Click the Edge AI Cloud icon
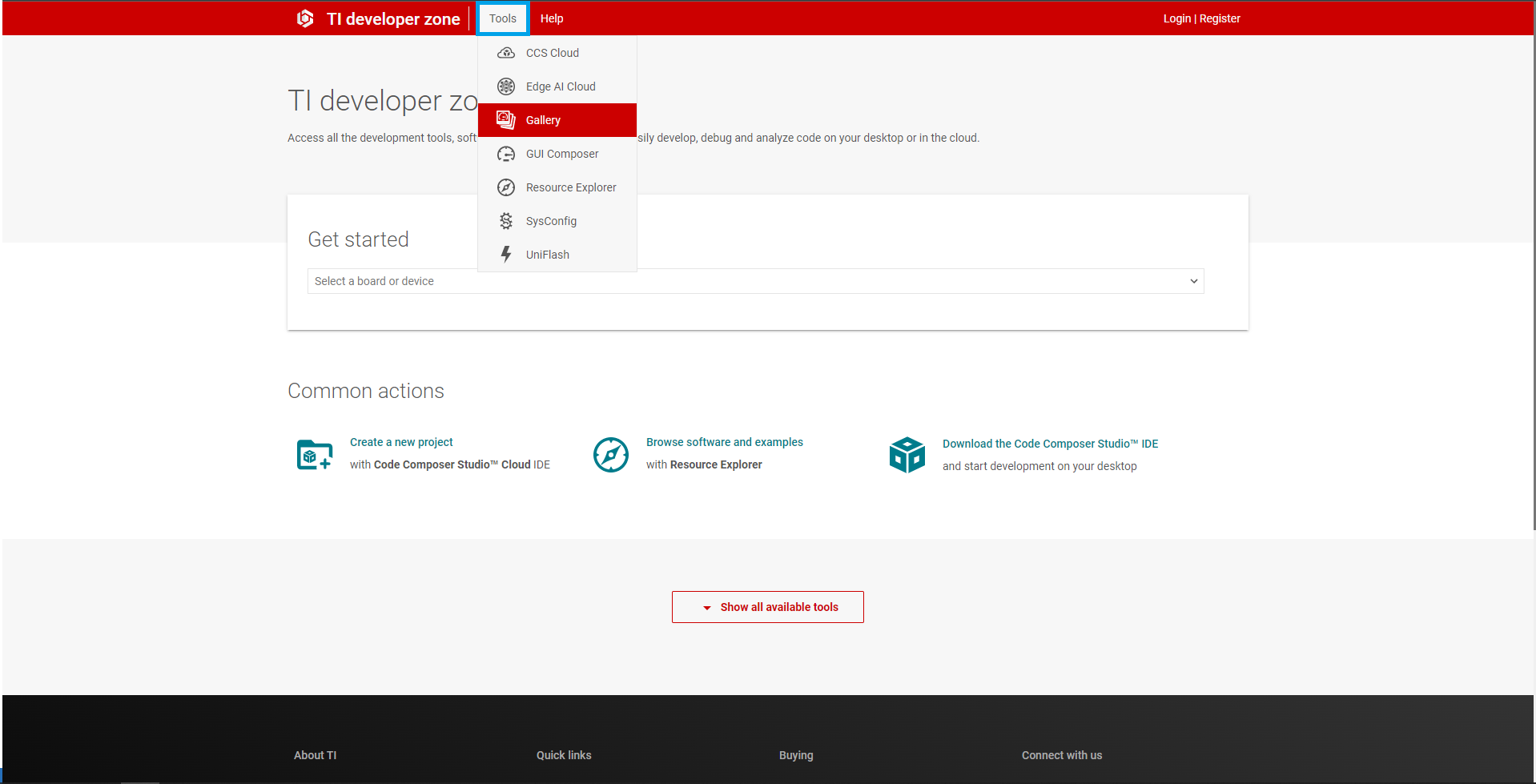 click(x=506, y=86)
